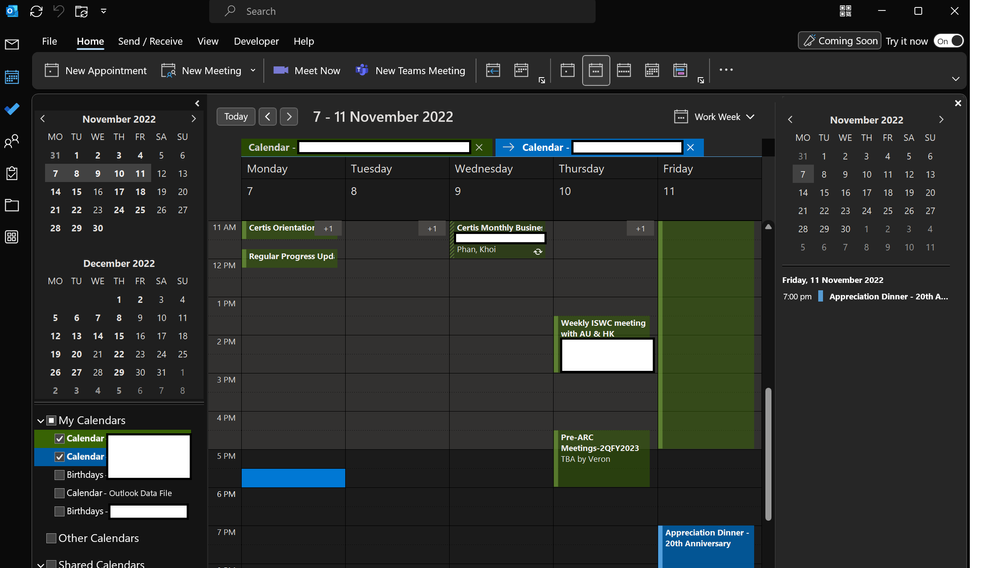
Task: Create a New Teams Meeting
Action: [x=411, y=71]
